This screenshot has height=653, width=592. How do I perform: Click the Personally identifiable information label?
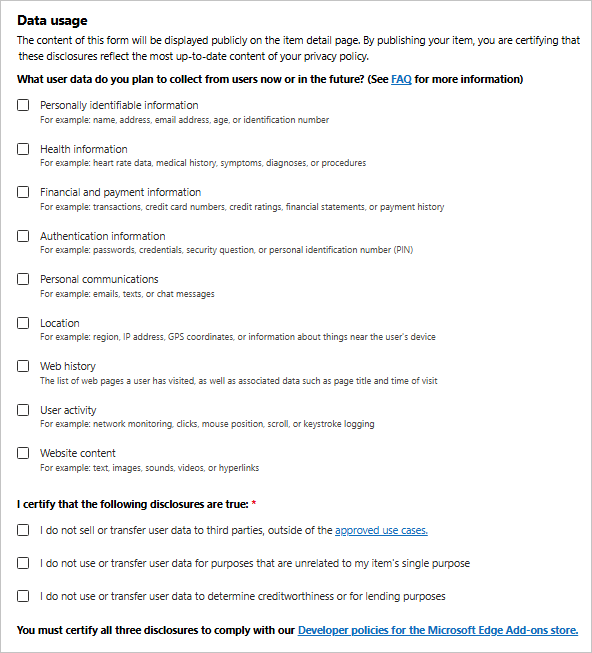pos(119,105)
